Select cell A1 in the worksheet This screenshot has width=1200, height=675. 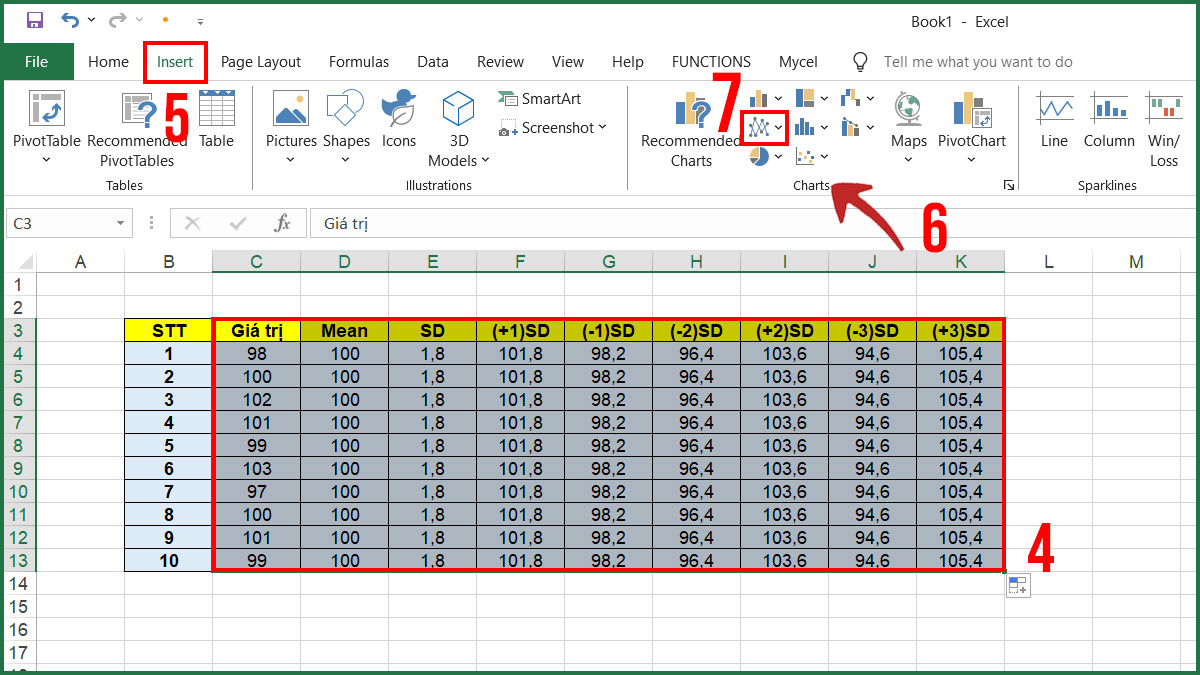pos(80,285)
